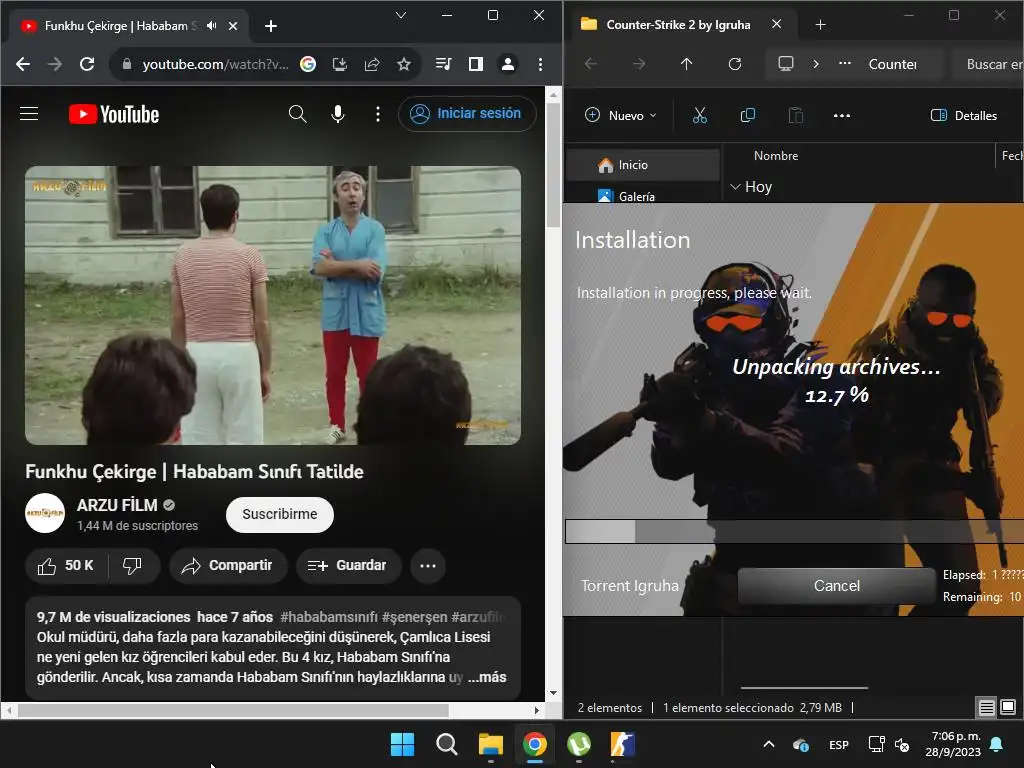Go forward in Chrome browser
Viewport: 1024px width, 768px height.
pyautogui.click(x=55, y=64)
